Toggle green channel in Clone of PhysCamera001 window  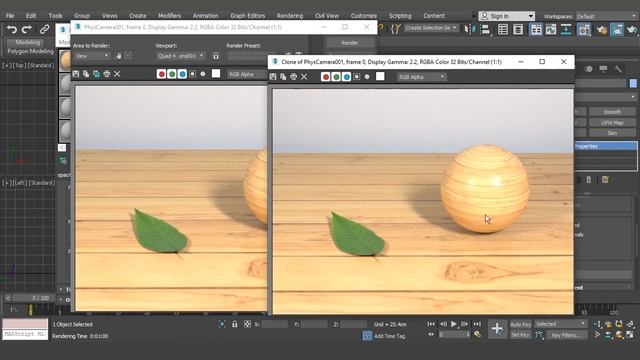tap(336, 77)
